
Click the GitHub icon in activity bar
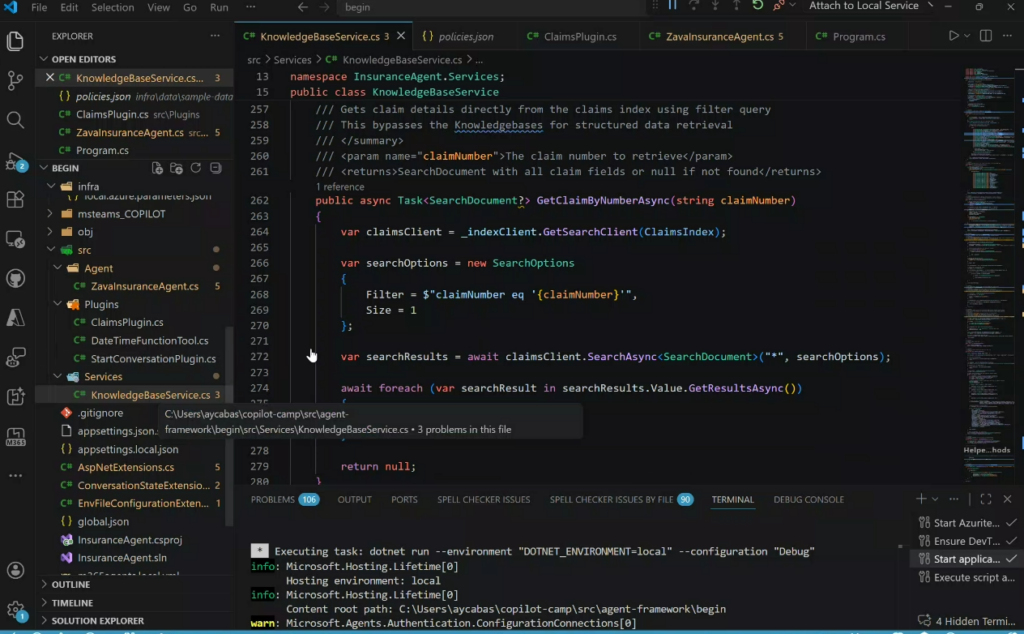(15, 278)
